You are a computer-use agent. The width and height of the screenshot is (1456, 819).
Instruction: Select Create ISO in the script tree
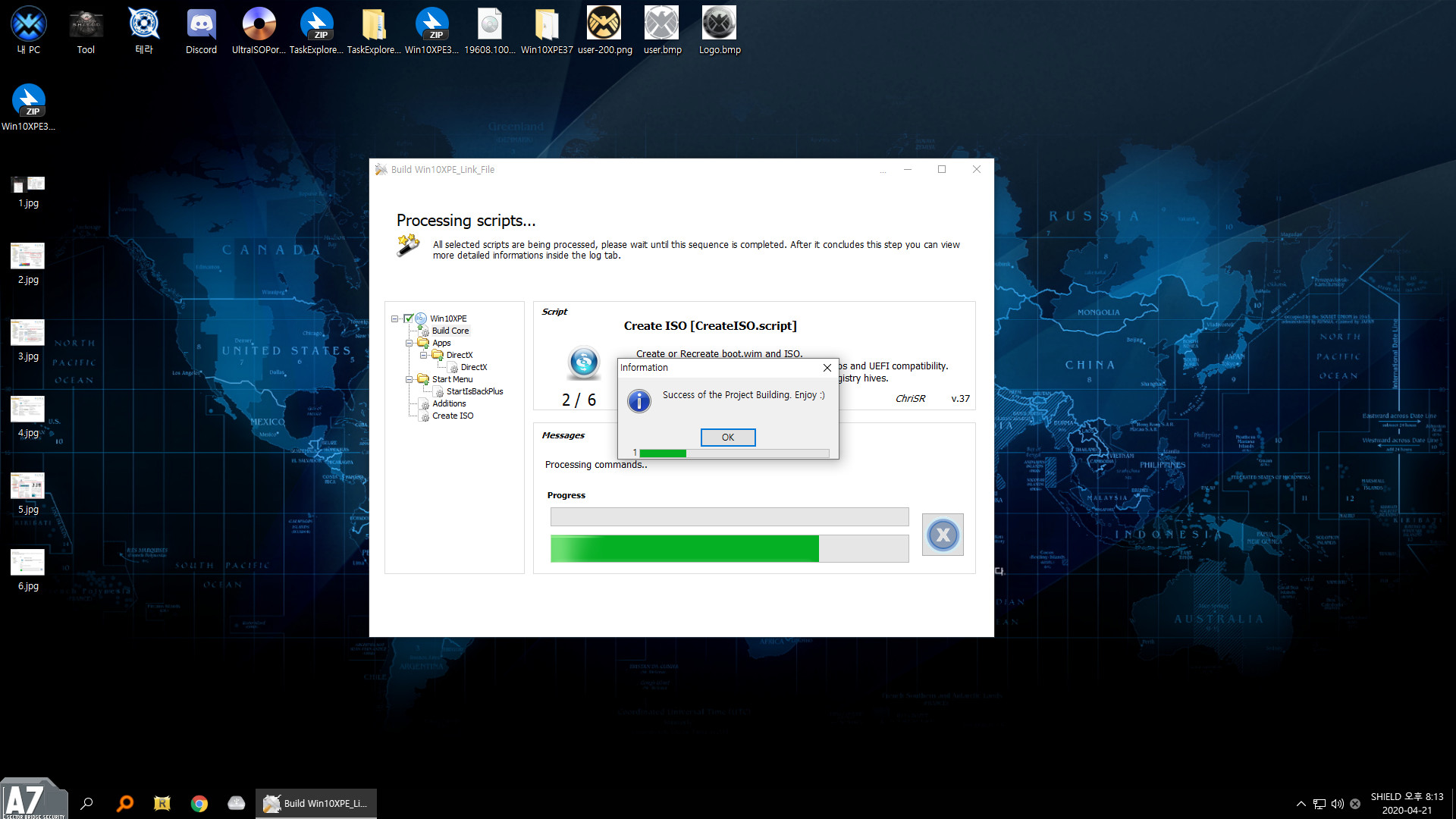453,416
